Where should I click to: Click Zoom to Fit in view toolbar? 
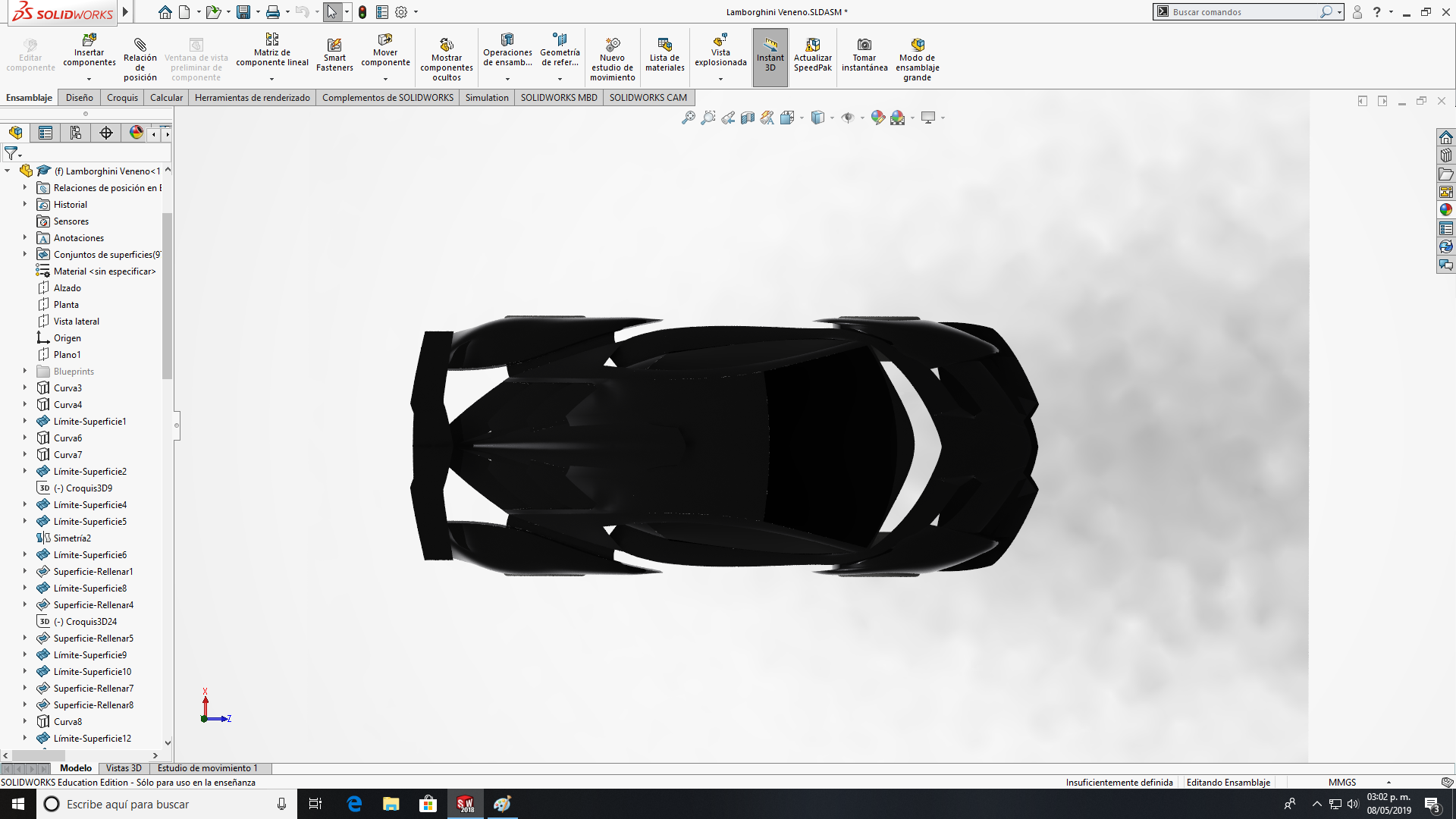(688, 118)
